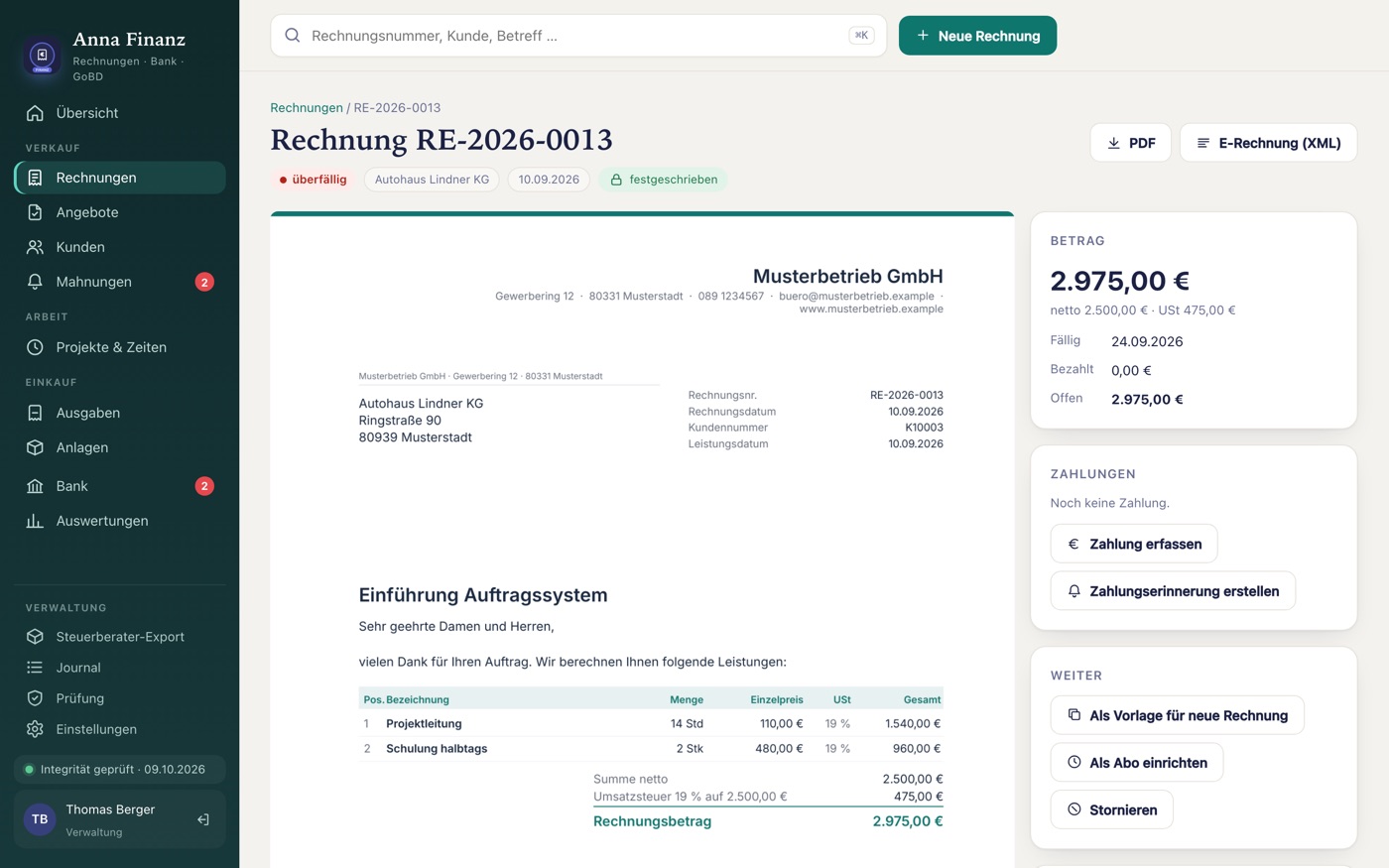Viewport: 1389px width, 868px height.
Task: Log out using the exit arrow icon
Action: (x=203, y=819)
